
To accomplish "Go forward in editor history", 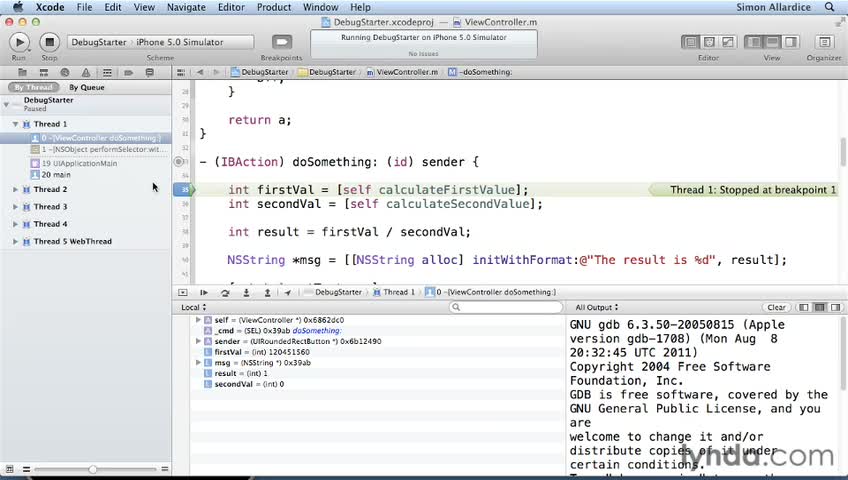I will [216, 72].
